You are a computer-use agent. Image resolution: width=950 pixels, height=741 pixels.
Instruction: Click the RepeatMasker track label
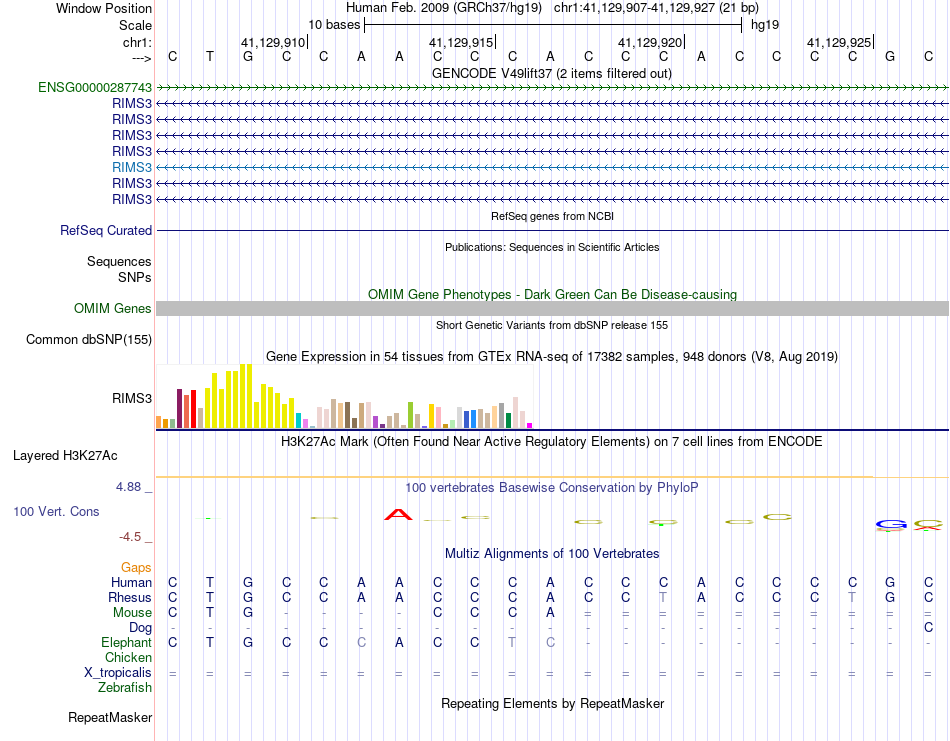click(x=110, y=717)
